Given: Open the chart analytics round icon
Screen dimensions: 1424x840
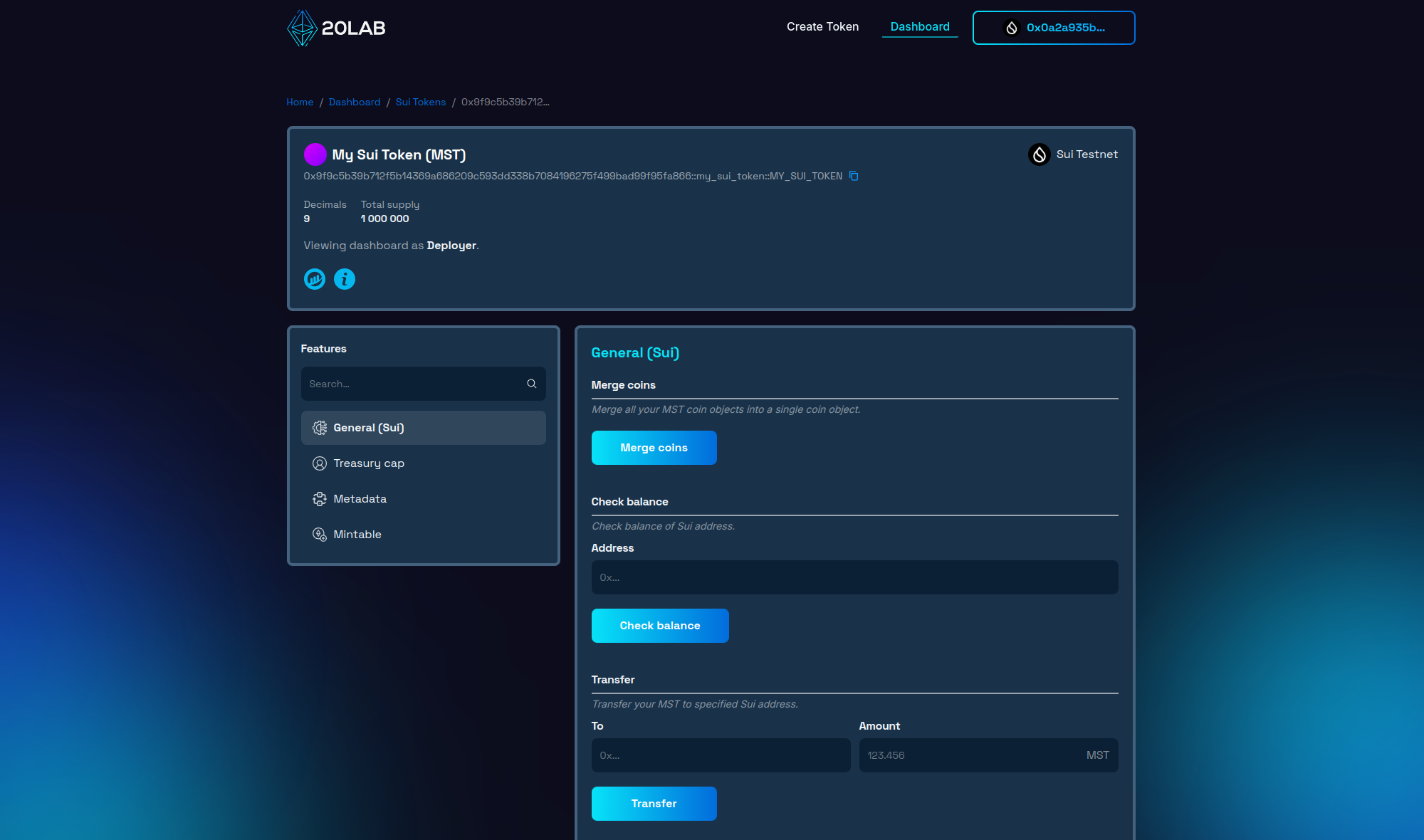Looking at the screenshot, I should tap(315, 279).
